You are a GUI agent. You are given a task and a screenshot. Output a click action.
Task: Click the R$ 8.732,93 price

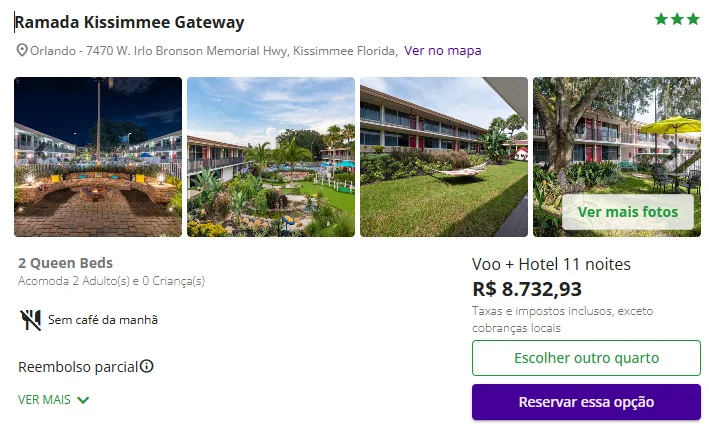click(527, 289)
